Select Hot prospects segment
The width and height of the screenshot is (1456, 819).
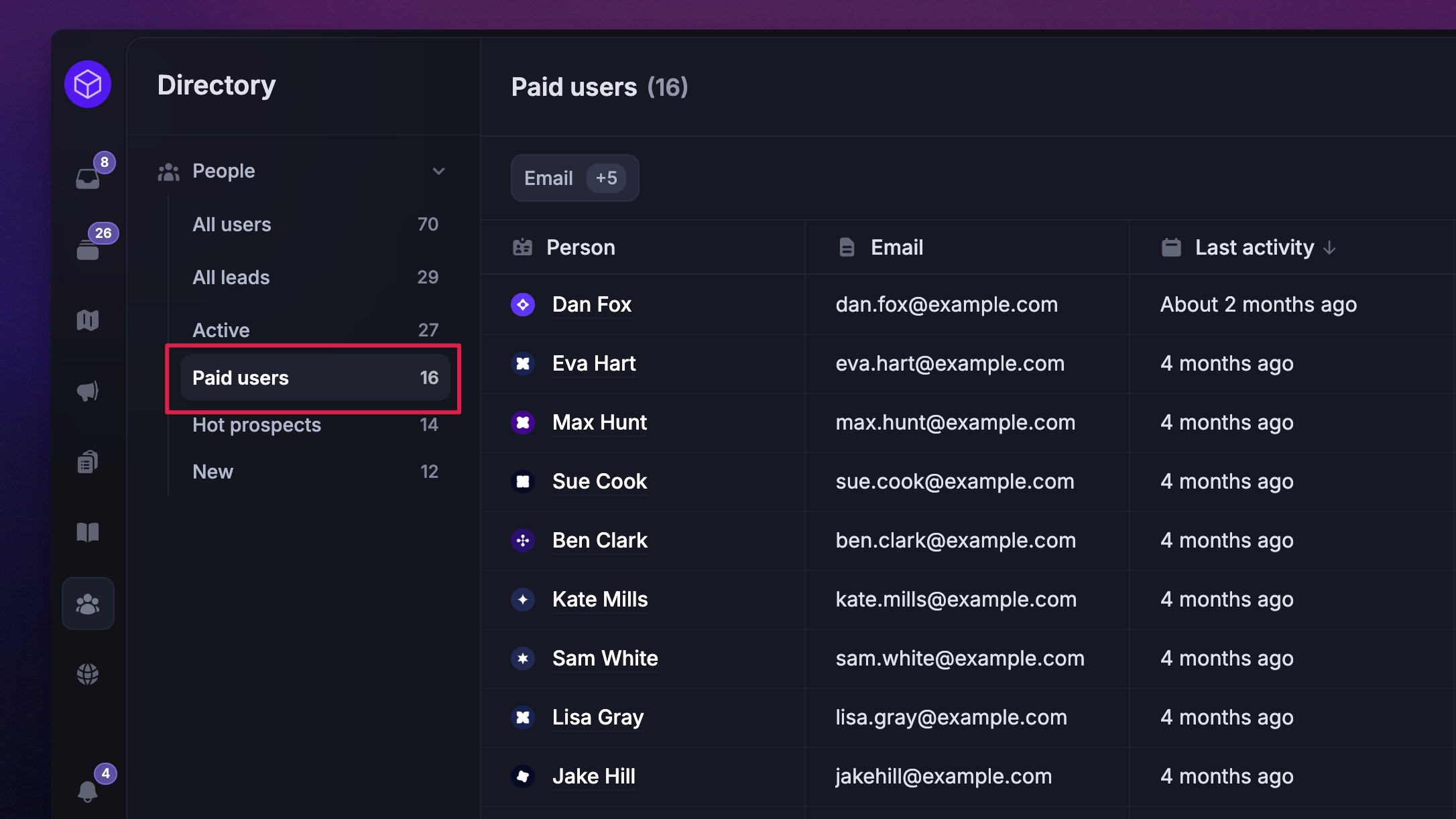[257, 425]
